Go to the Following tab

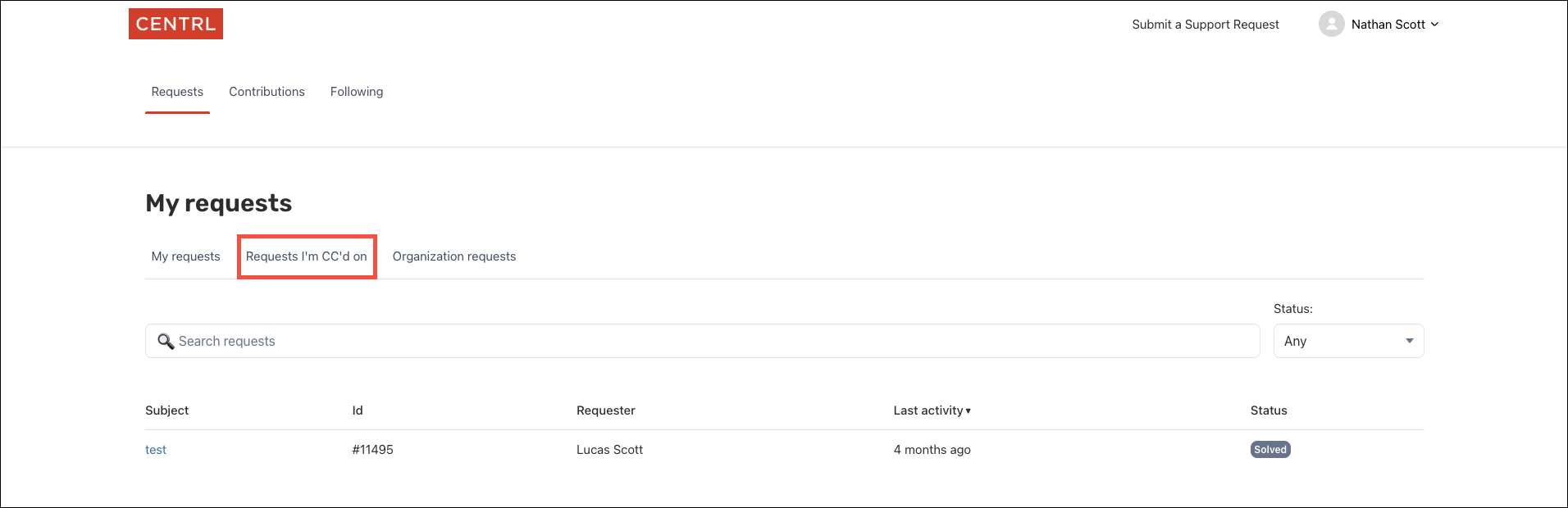pos(357,92)
